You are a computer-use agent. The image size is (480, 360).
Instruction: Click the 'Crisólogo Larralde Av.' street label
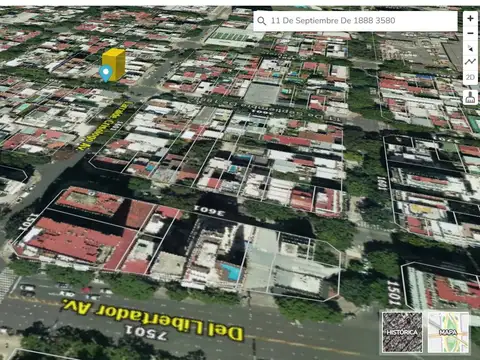click(x=104, y=125)
